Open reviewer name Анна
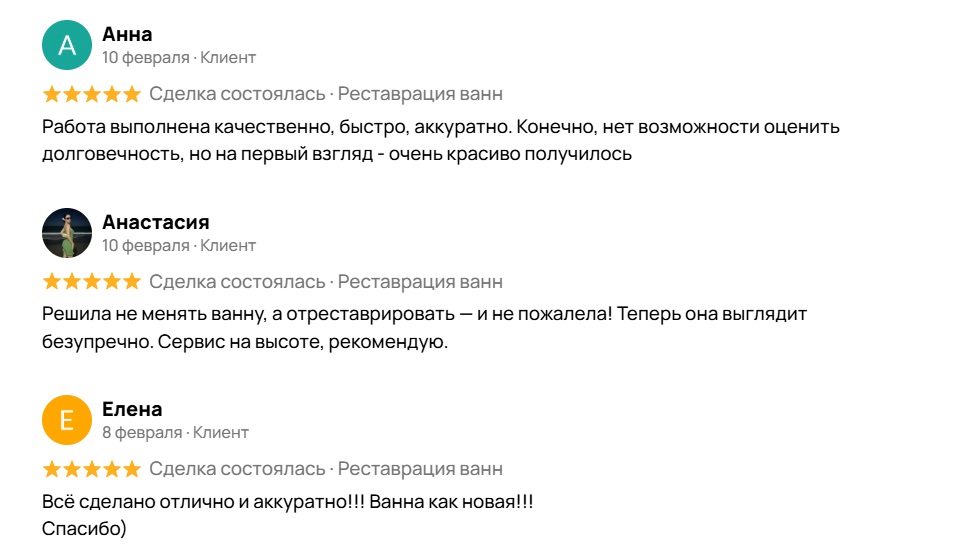This screenshot has width=966, height=558. coord(127,35)
